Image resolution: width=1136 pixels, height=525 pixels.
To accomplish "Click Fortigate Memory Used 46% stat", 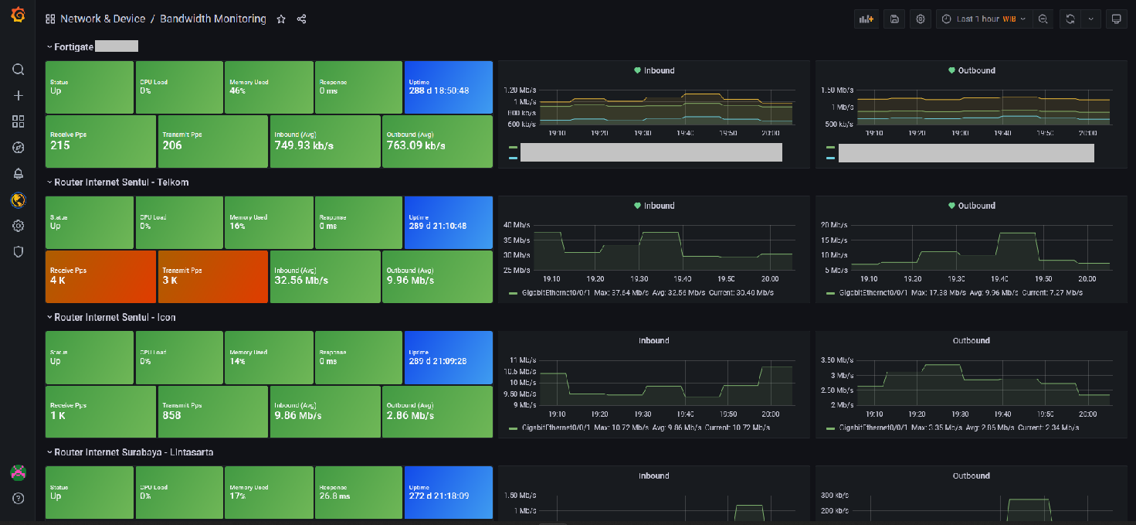I will [x=269, y=87].
